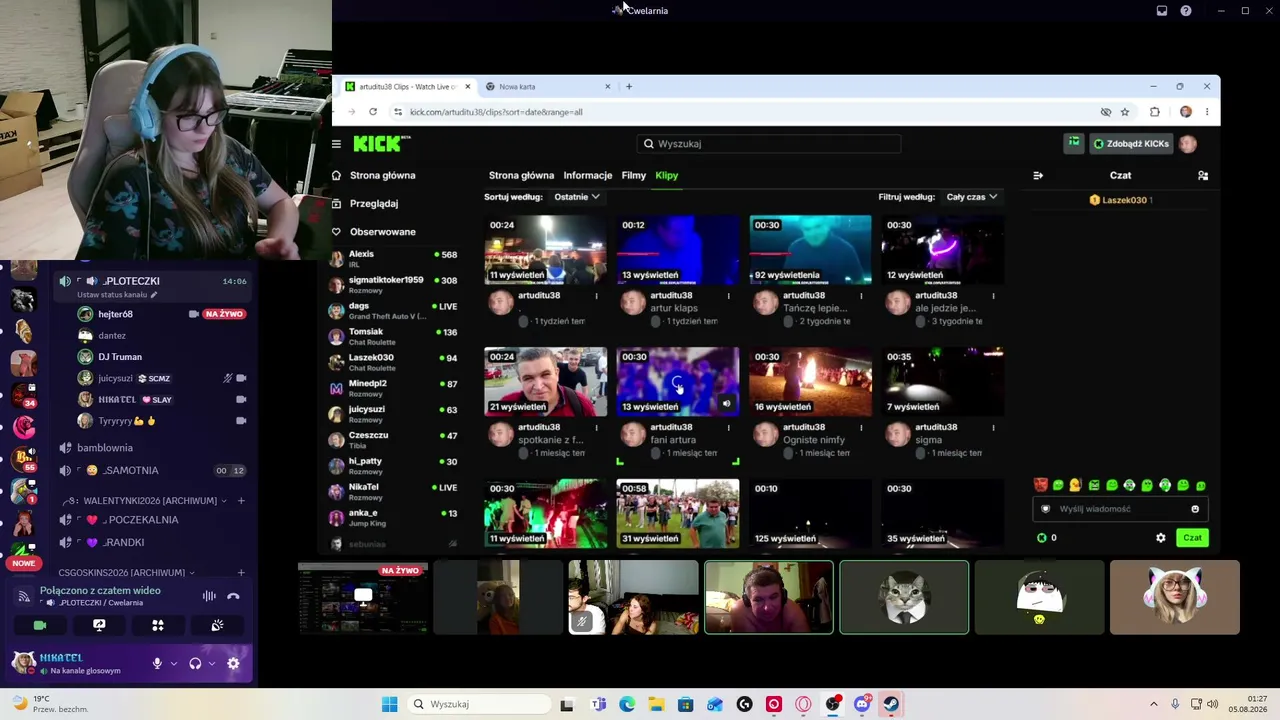1280x720 pixels.
Task: Open Discord activities button
Action: click(158, 625)
